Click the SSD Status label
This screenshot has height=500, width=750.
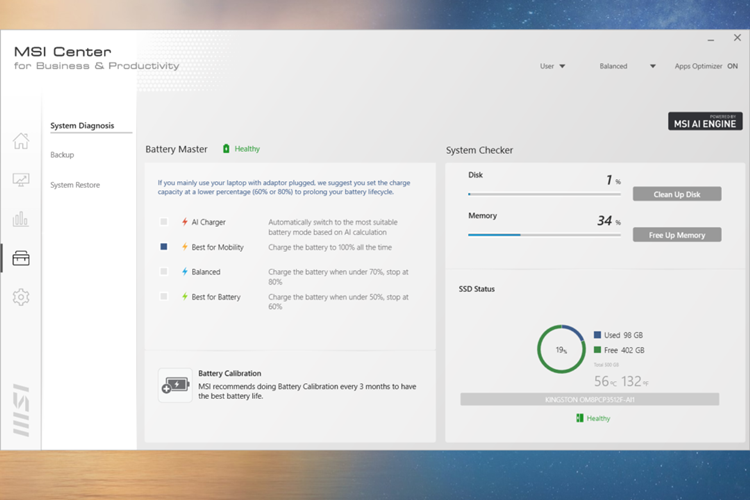click(476, 289)
